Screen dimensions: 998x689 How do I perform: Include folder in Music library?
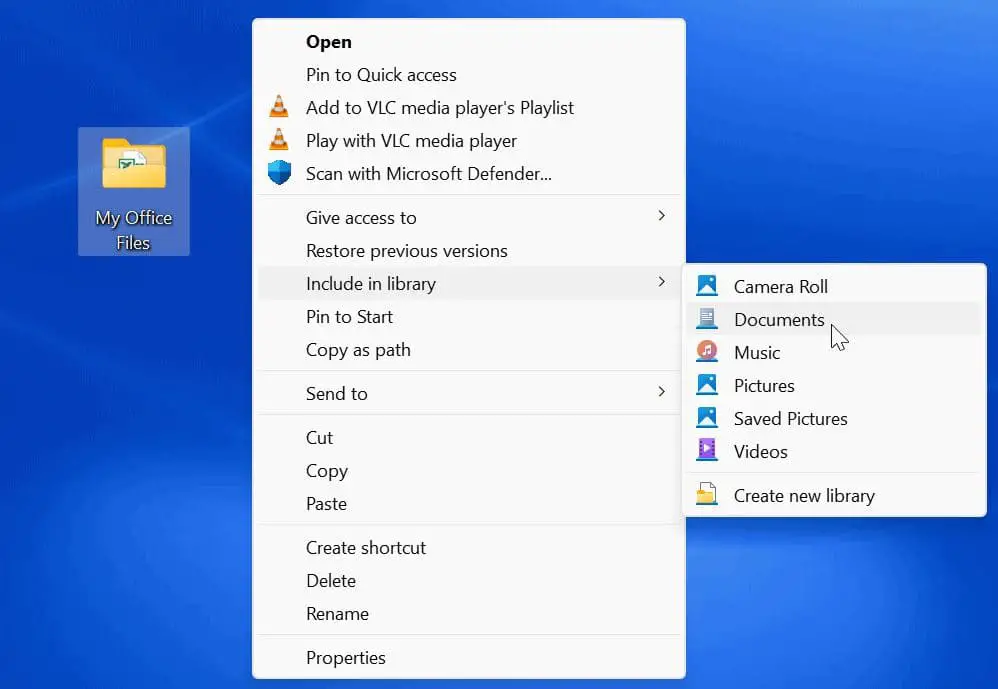coord(834,352)
